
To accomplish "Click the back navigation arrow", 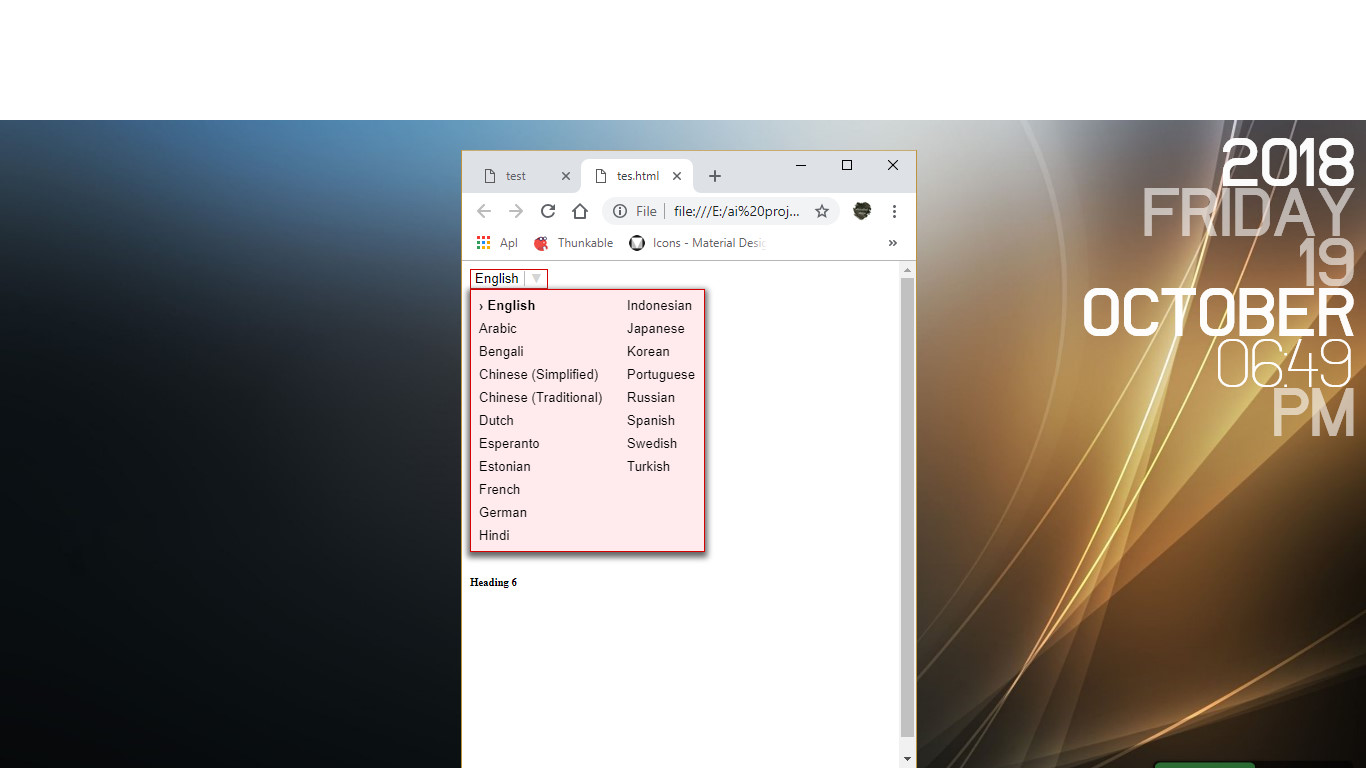I will (484, 211).
